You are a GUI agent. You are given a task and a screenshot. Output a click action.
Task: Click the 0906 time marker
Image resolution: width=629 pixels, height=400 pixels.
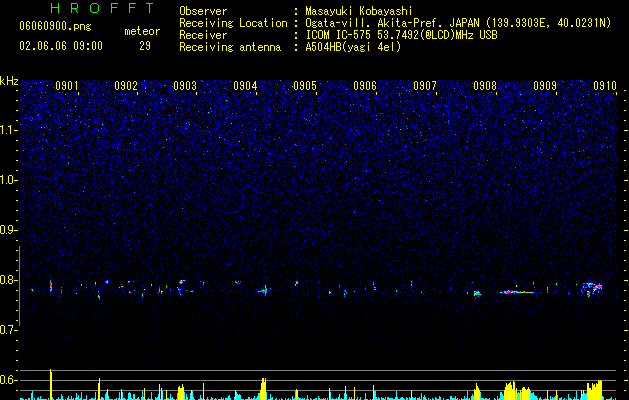pyautogui.click(x=365, y=86)
